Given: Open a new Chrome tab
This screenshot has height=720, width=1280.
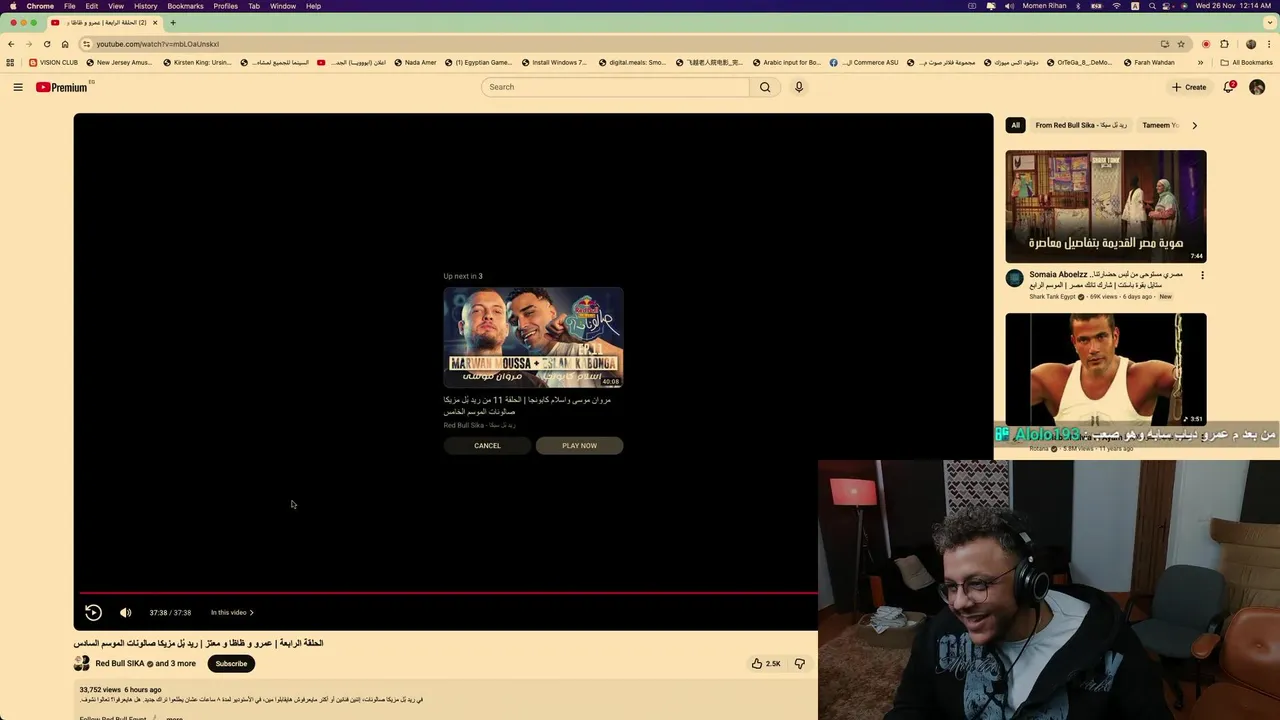Looking at the screenshot, I should (x=173, y=22).
